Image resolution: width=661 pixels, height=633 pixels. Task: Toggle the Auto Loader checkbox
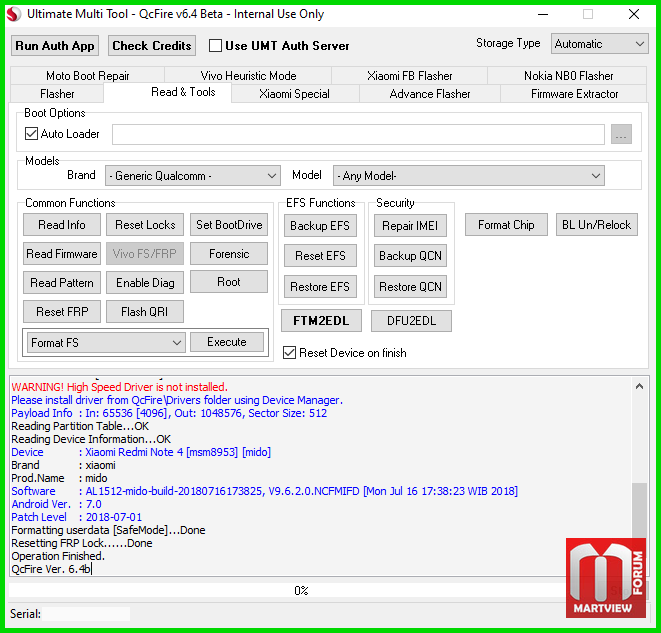pyautogui.click(x=31, y=134)
